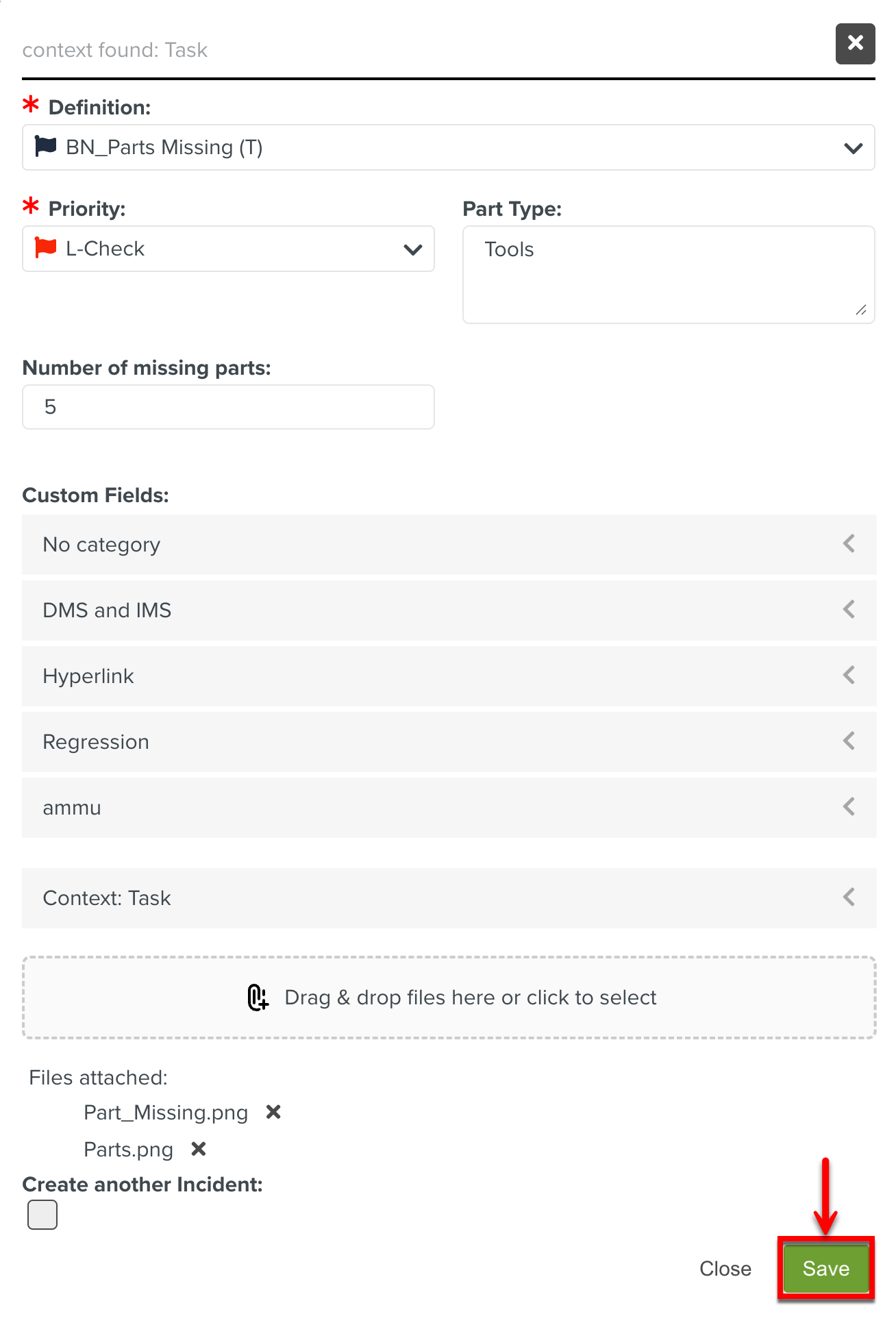Viewport: 896px width, 1325px height.
Task: Enable the Create another Incident checkbox
Action: point(42,1215)
